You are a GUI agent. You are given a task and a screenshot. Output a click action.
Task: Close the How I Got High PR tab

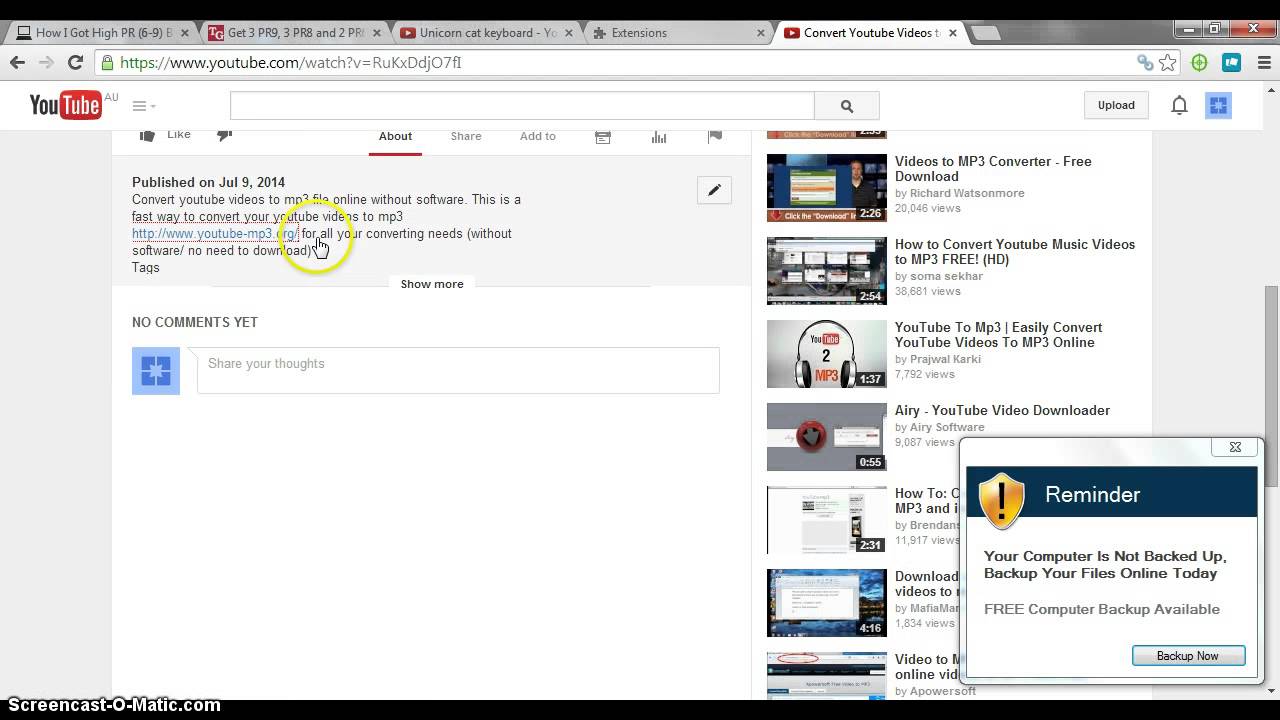tap(184, 33)
